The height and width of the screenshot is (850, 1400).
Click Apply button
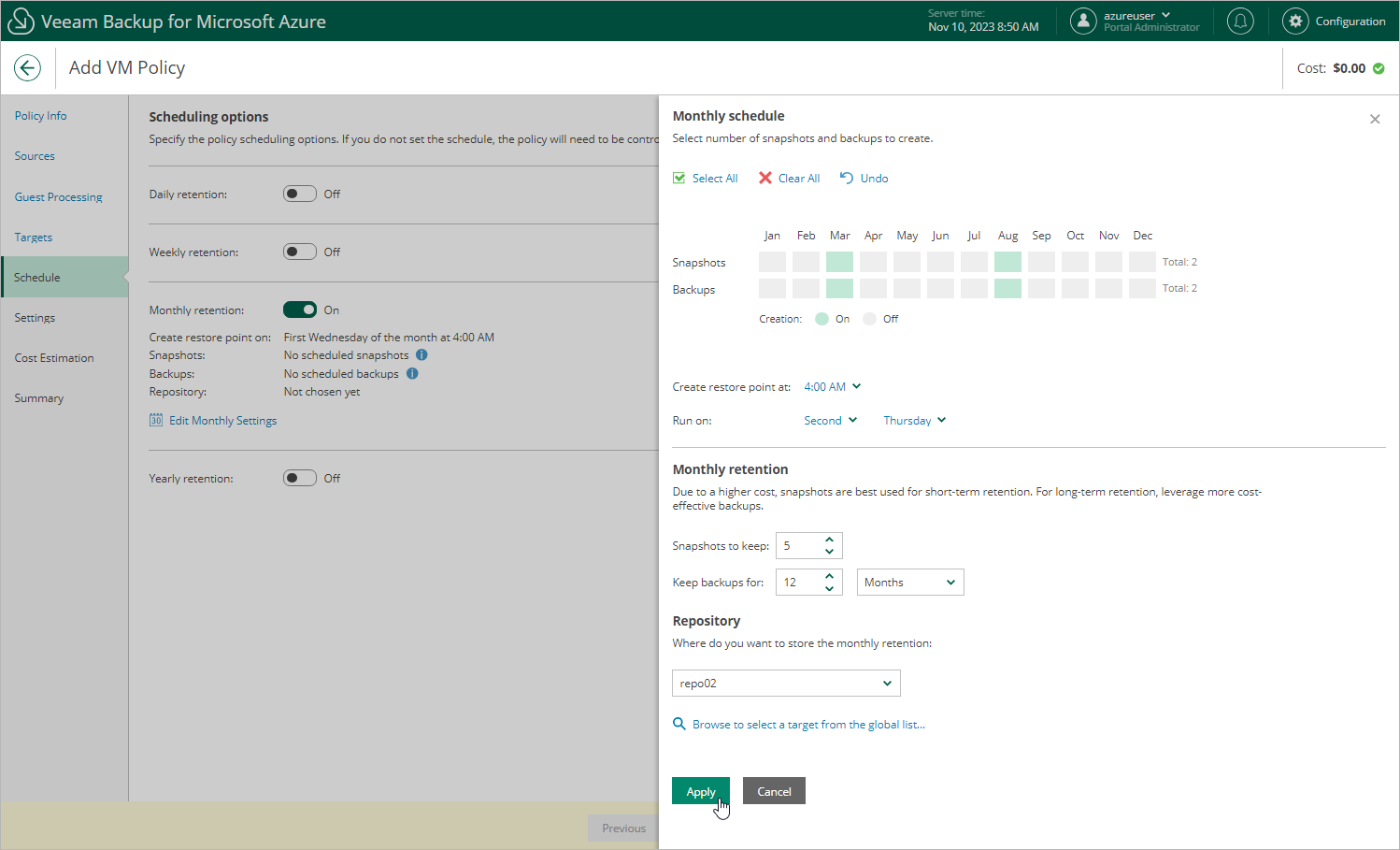(701, 791)
